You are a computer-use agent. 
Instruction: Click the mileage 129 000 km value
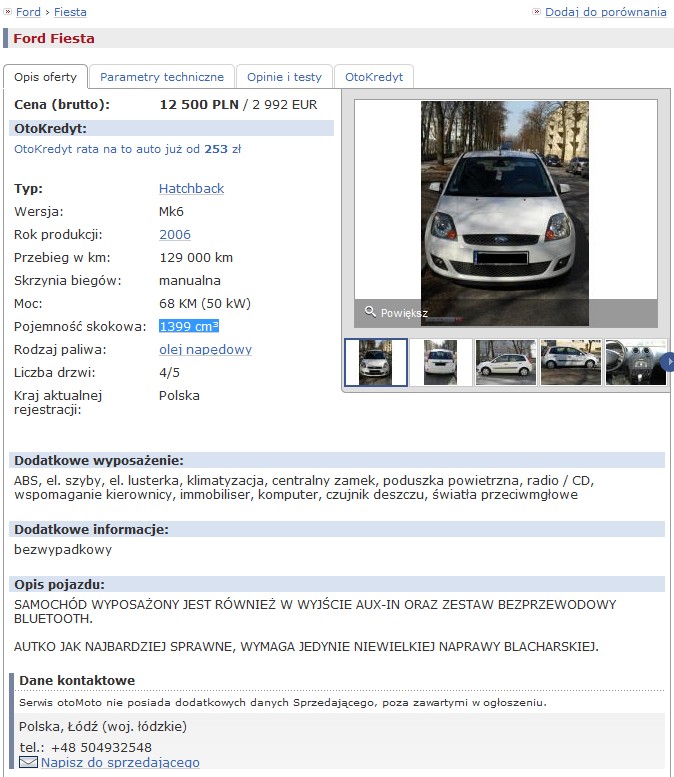[196, 258]
